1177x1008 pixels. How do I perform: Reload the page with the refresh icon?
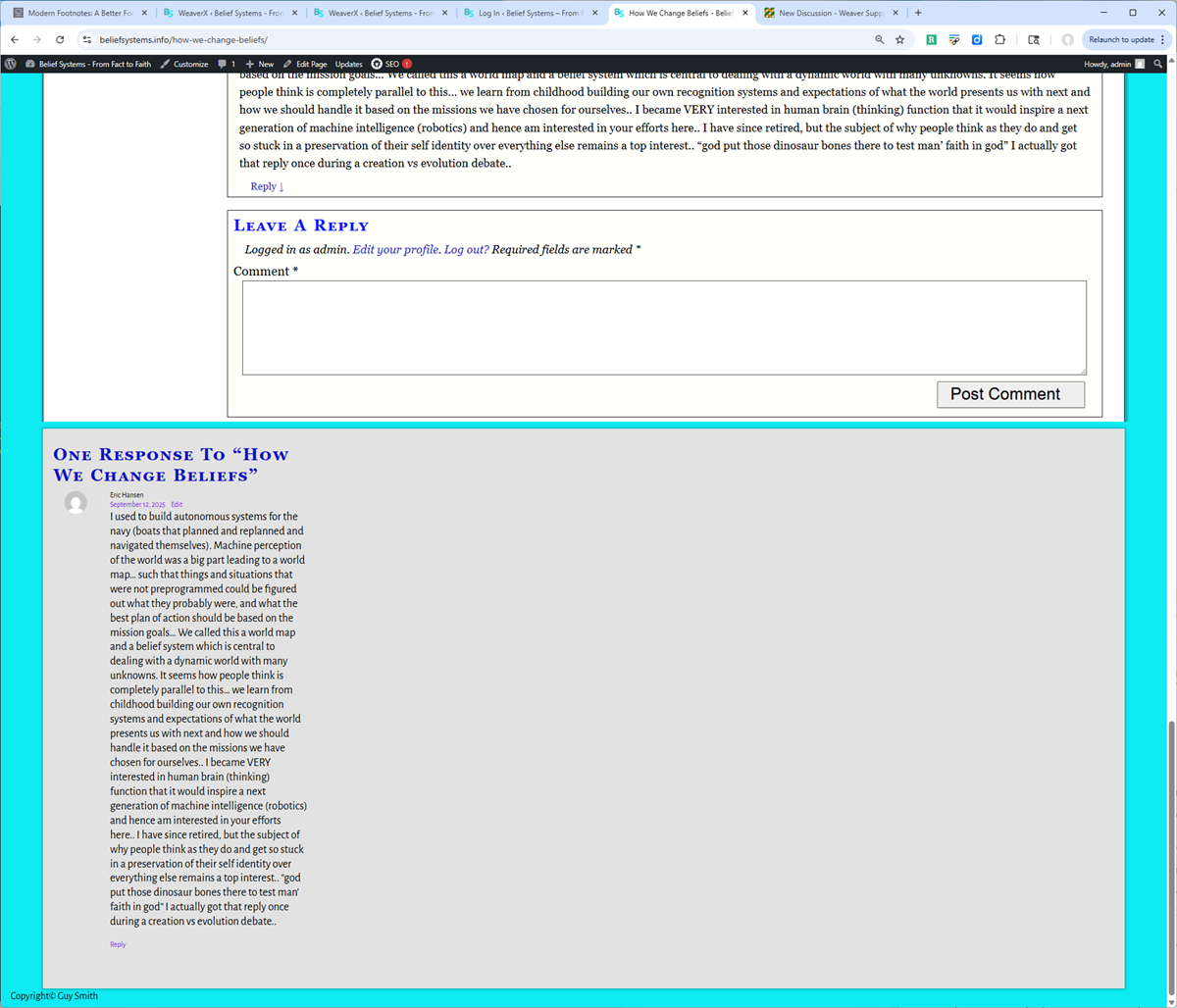60,40
